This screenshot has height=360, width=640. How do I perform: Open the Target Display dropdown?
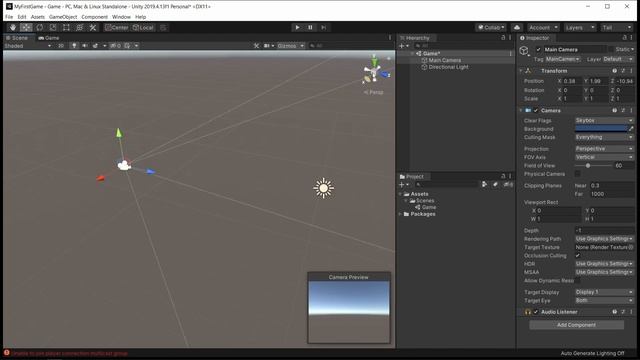tap(604, 292)
